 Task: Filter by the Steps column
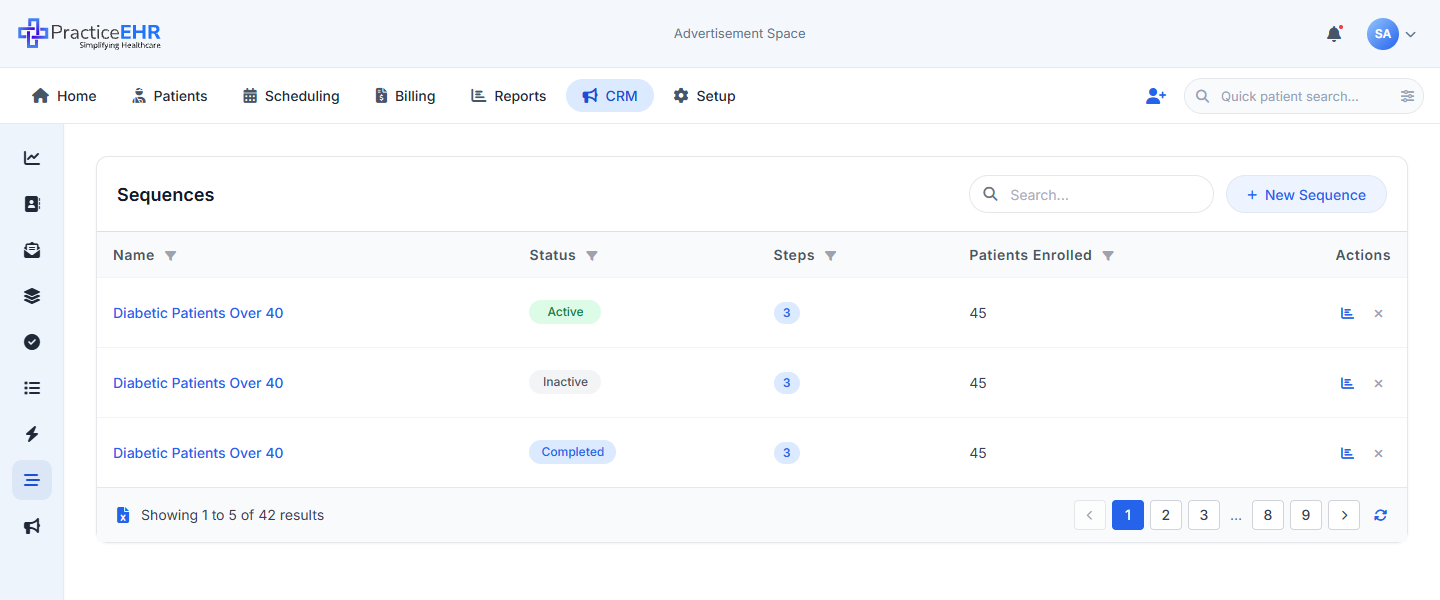(830, 256)
